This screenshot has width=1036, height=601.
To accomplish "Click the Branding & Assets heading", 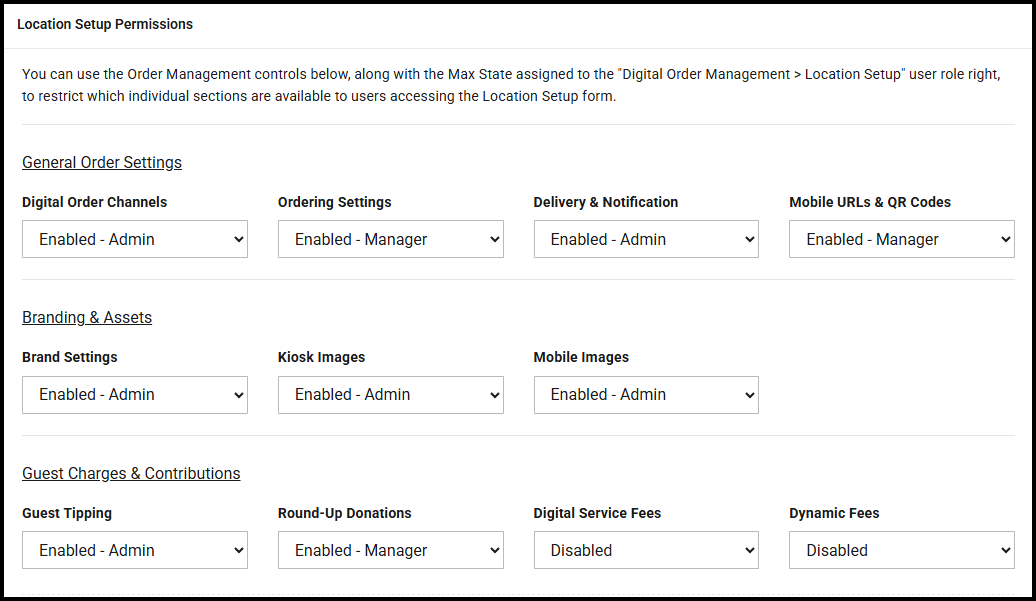I will pyautogui.click(x=87, y=317).
